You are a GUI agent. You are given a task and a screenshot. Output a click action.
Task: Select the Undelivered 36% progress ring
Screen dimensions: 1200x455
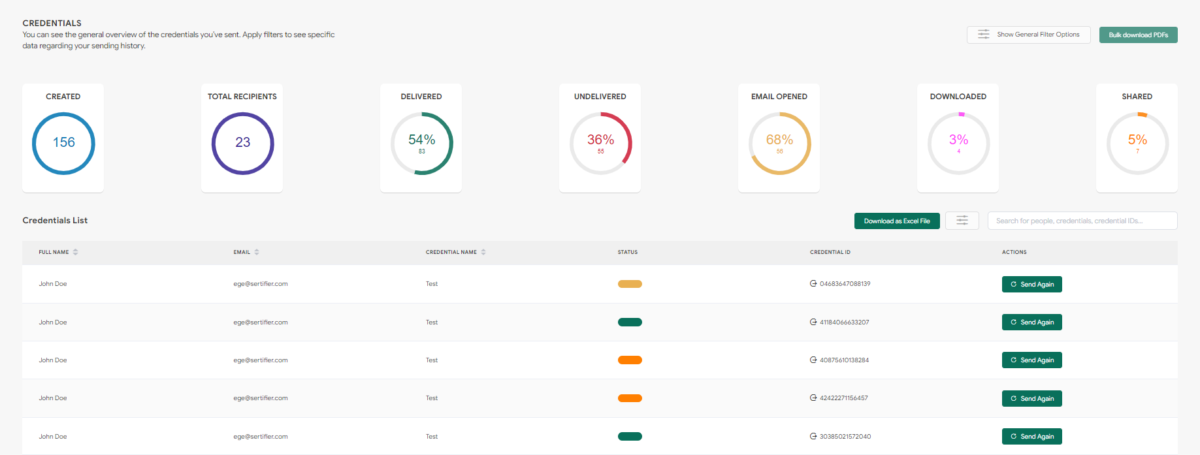click(600, 143)
